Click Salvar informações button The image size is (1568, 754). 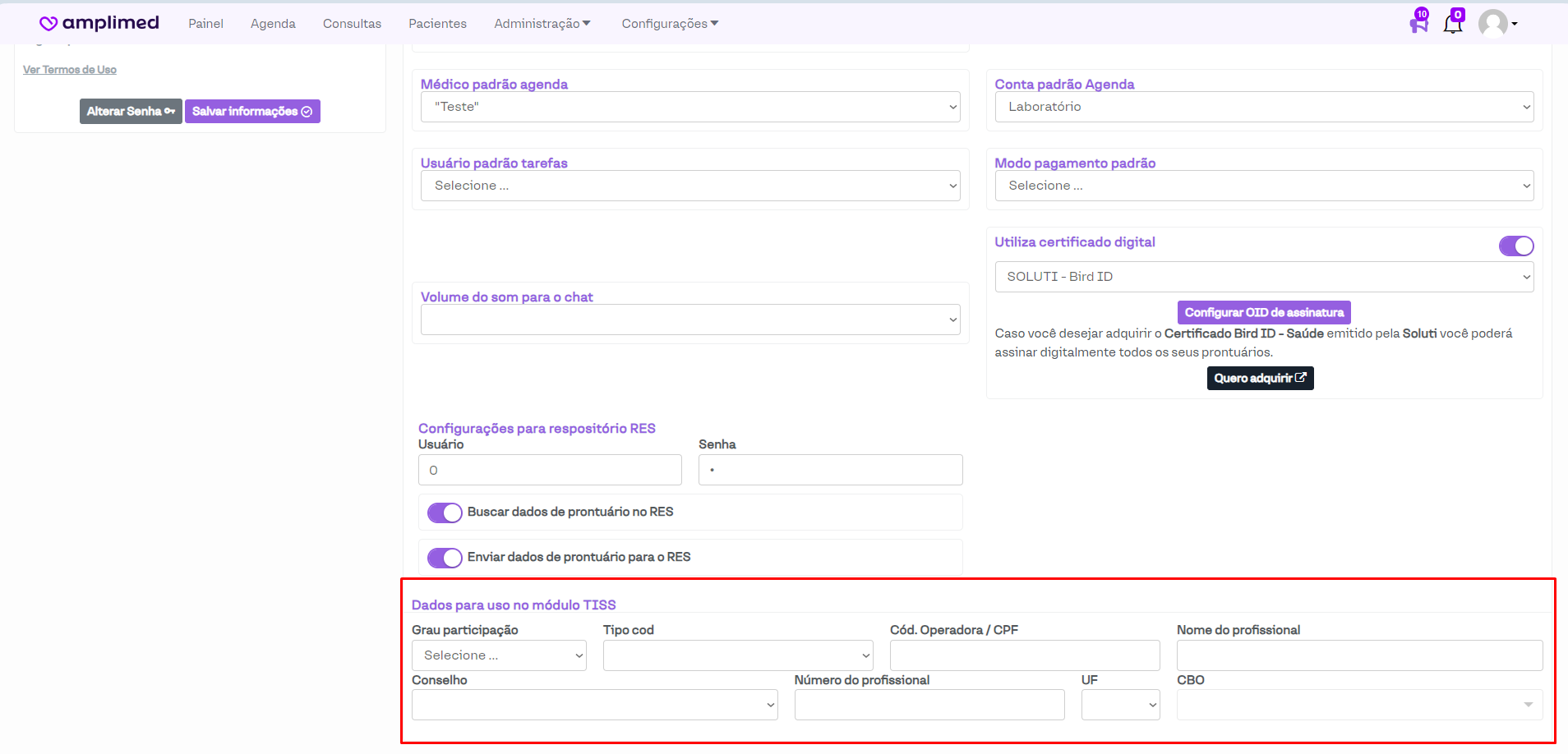[x=252, y=112]
